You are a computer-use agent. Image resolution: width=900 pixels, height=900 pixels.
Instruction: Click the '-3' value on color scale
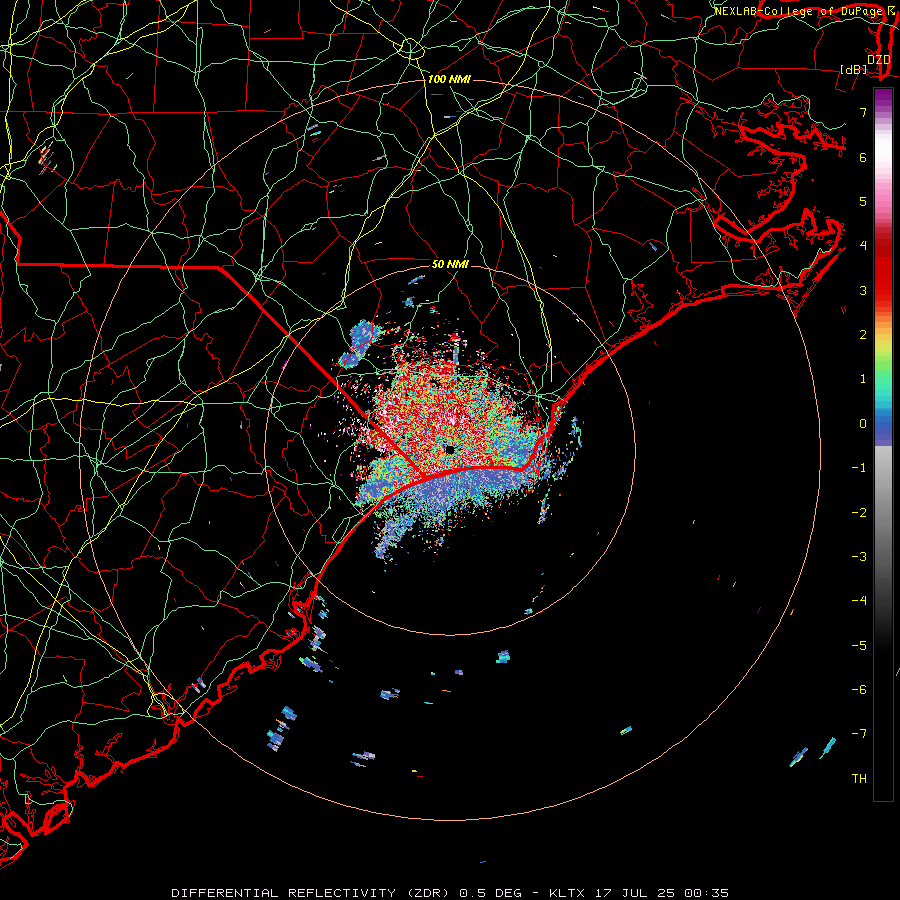(859, 557)
